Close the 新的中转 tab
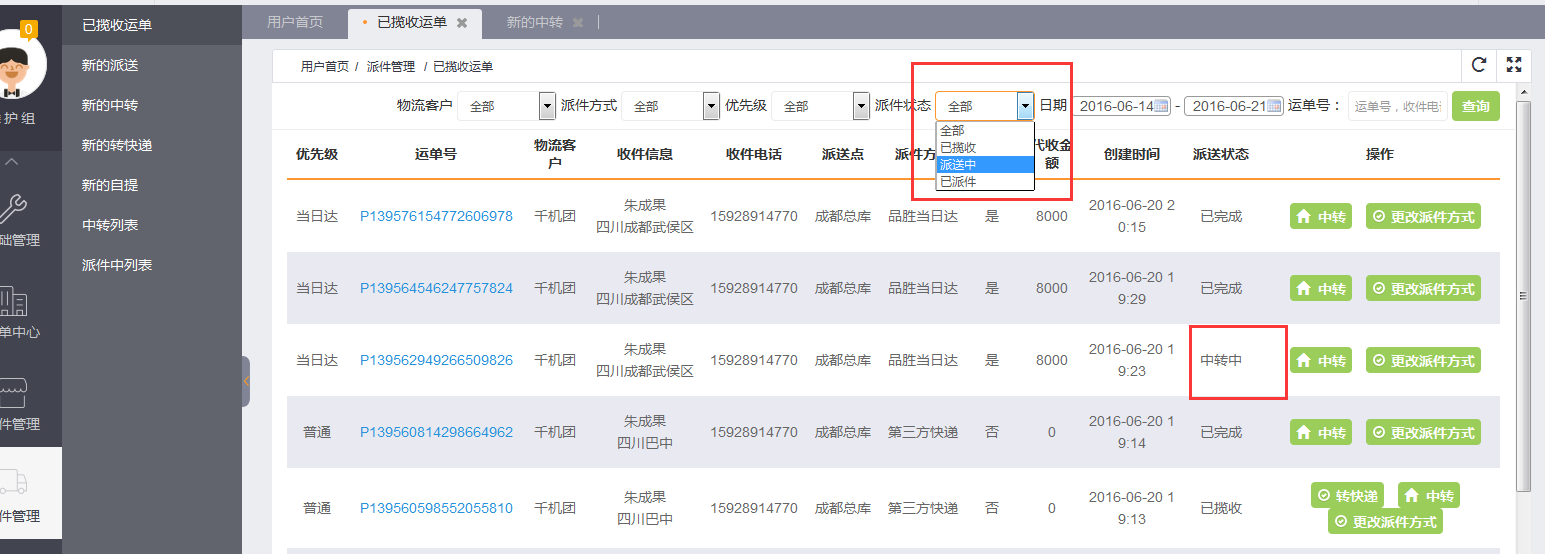Screen dimensions: 1545x554 pyautogui.click(x=575, y=22)
